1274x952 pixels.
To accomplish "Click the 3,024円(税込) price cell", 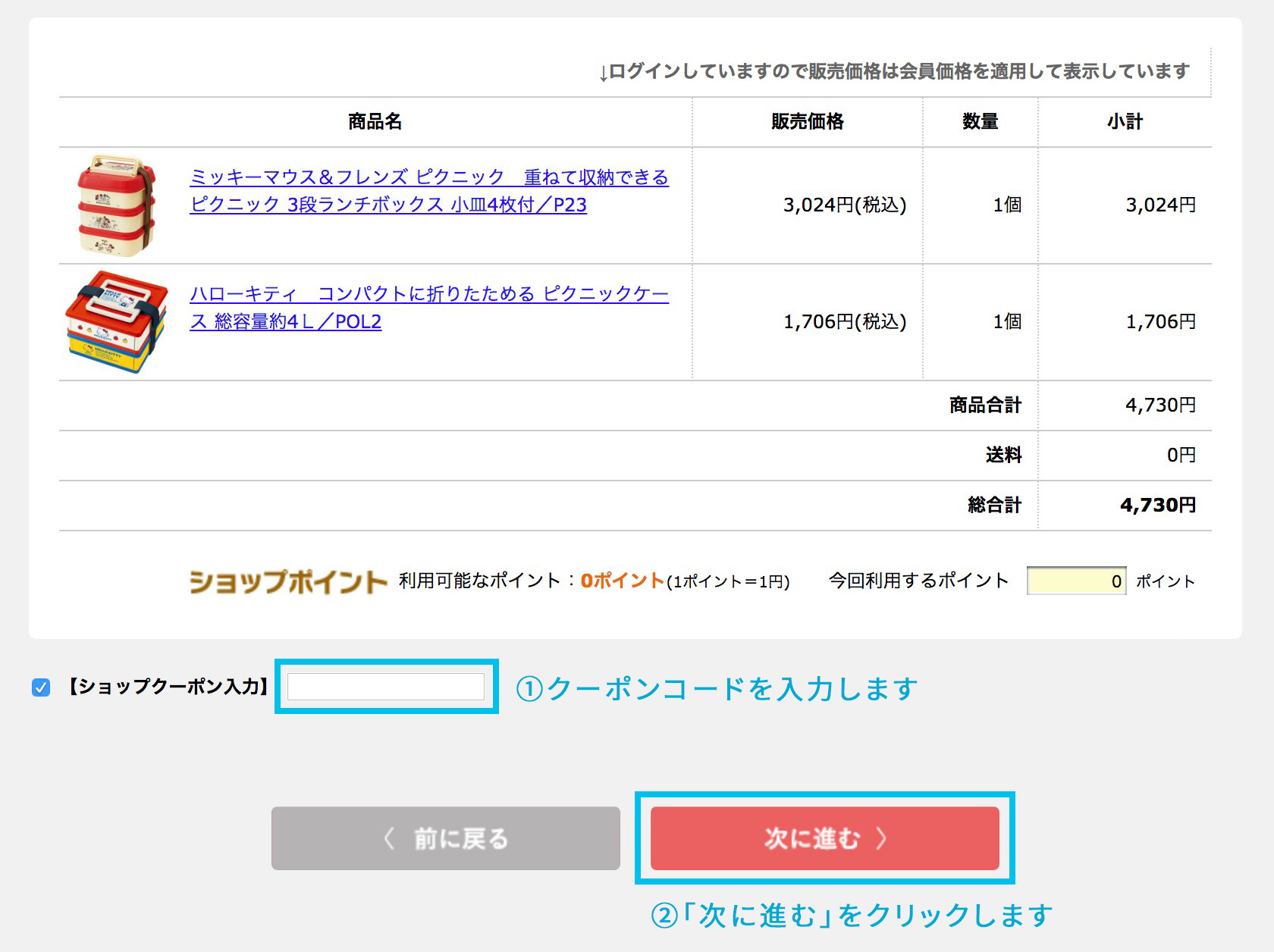I will [x=845, y=205].
